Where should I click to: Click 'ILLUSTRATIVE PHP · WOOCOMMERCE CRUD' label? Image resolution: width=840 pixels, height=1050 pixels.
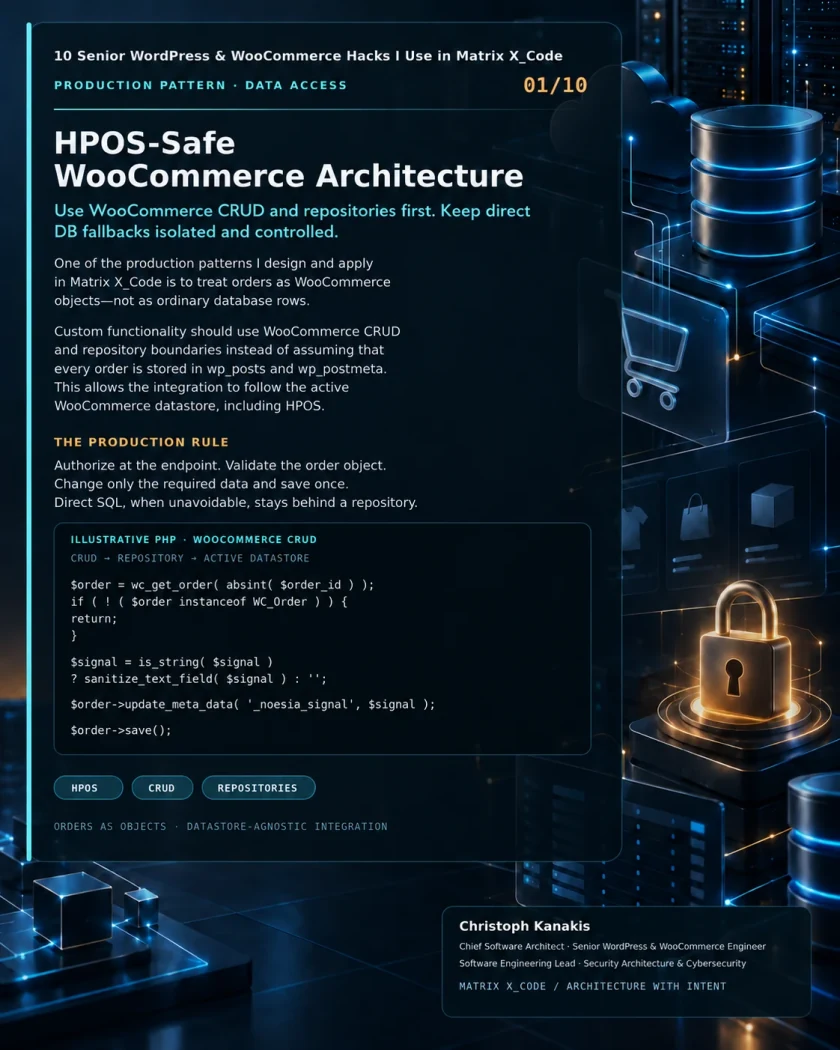tap(194, 539)
